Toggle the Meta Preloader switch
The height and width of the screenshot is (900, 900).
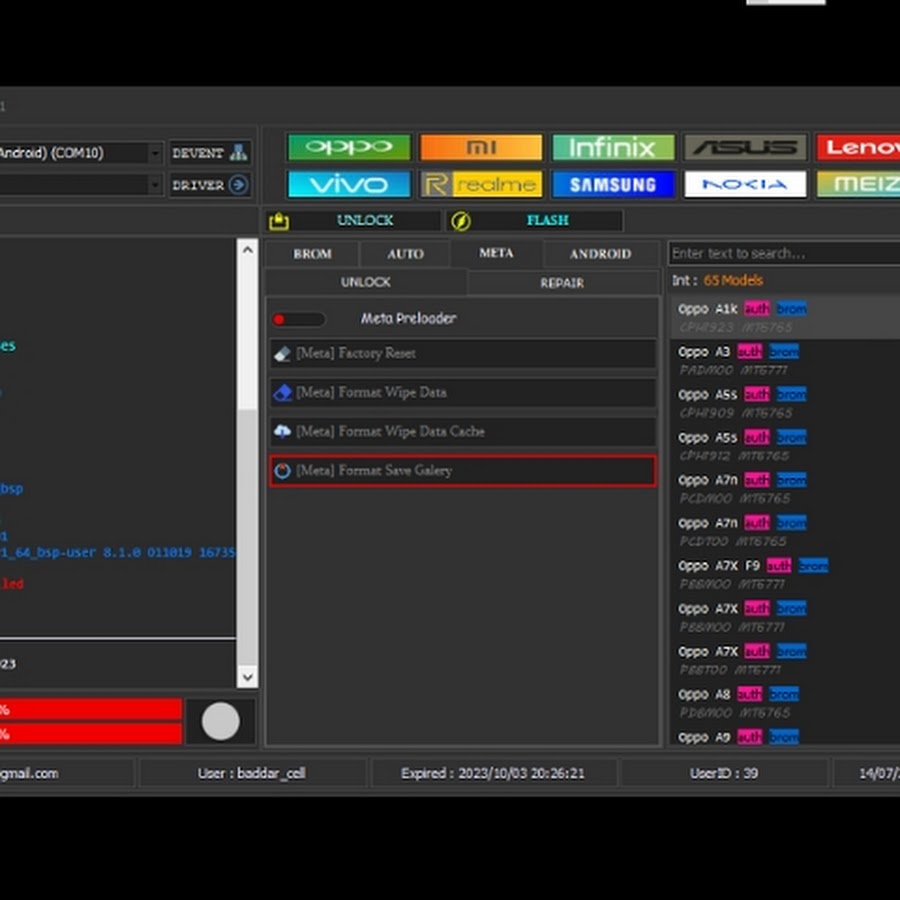click(299, 319)
